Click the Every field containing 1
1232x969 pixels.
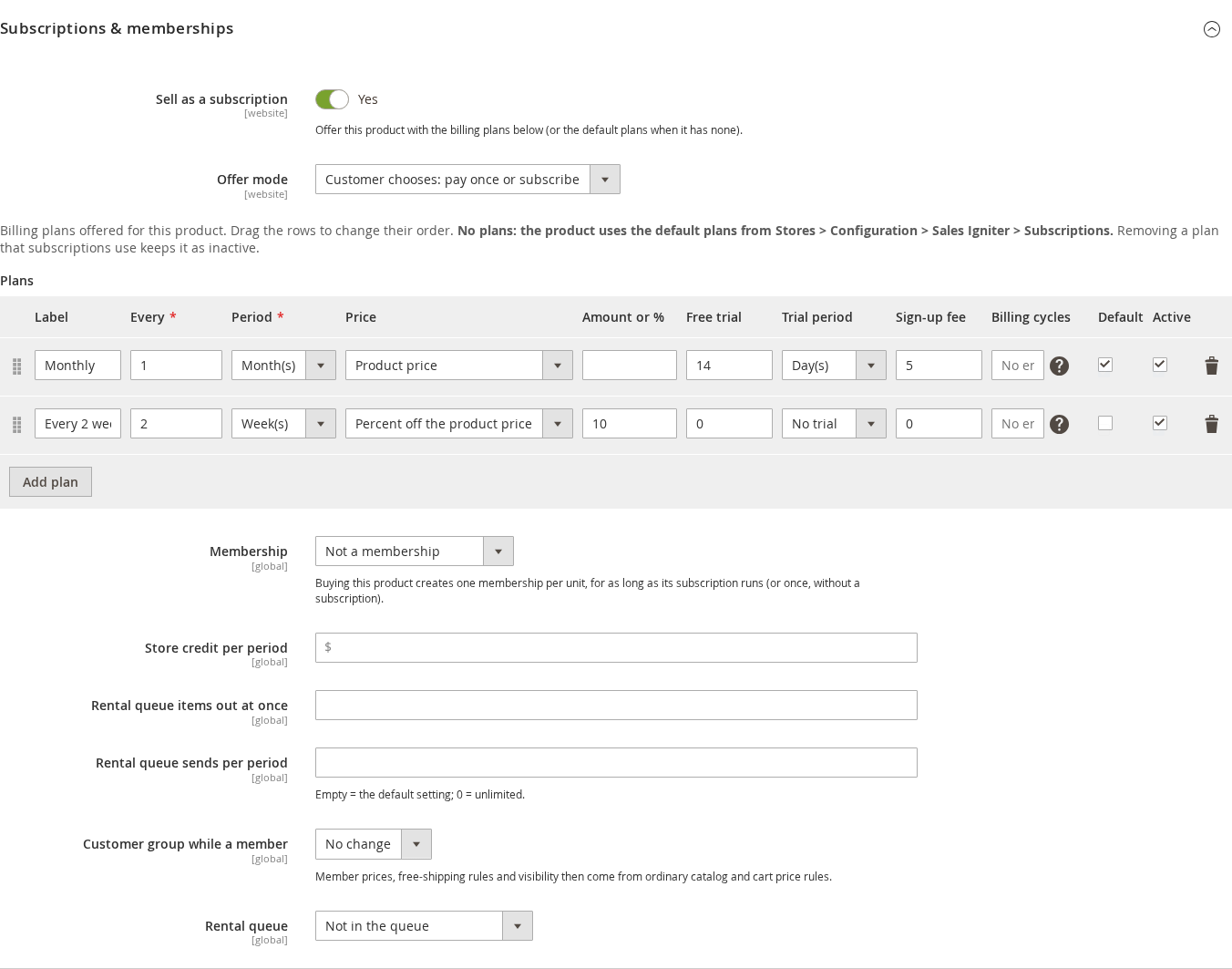176,366
